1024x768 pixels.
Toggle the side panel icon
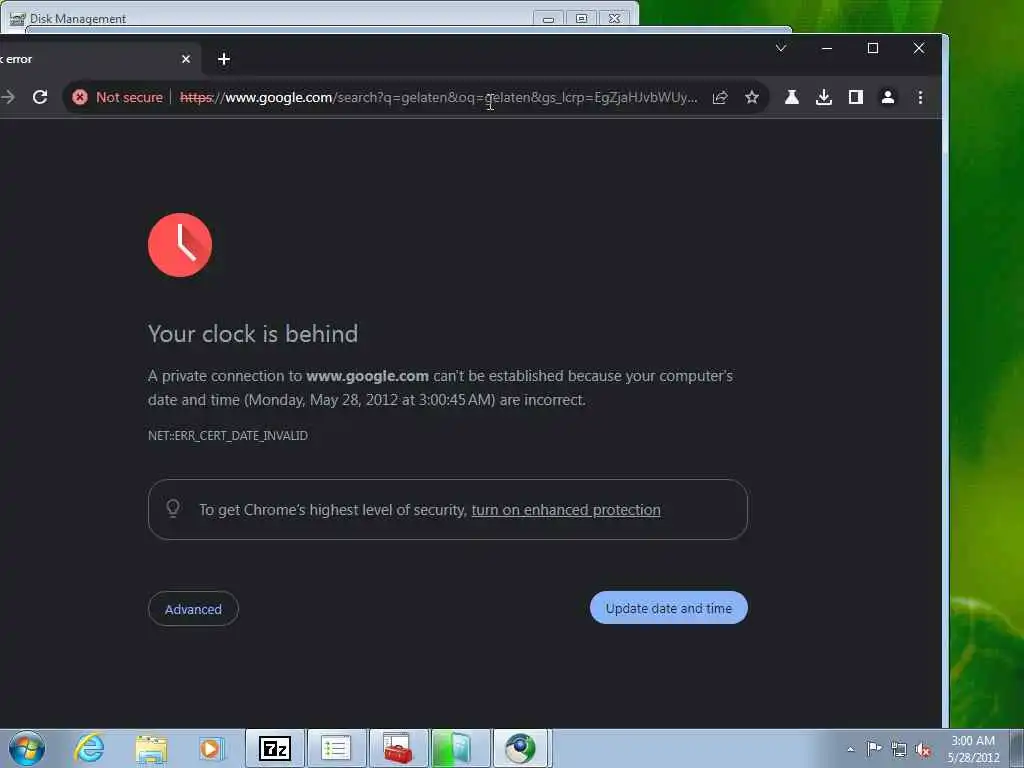pos(856,97)
